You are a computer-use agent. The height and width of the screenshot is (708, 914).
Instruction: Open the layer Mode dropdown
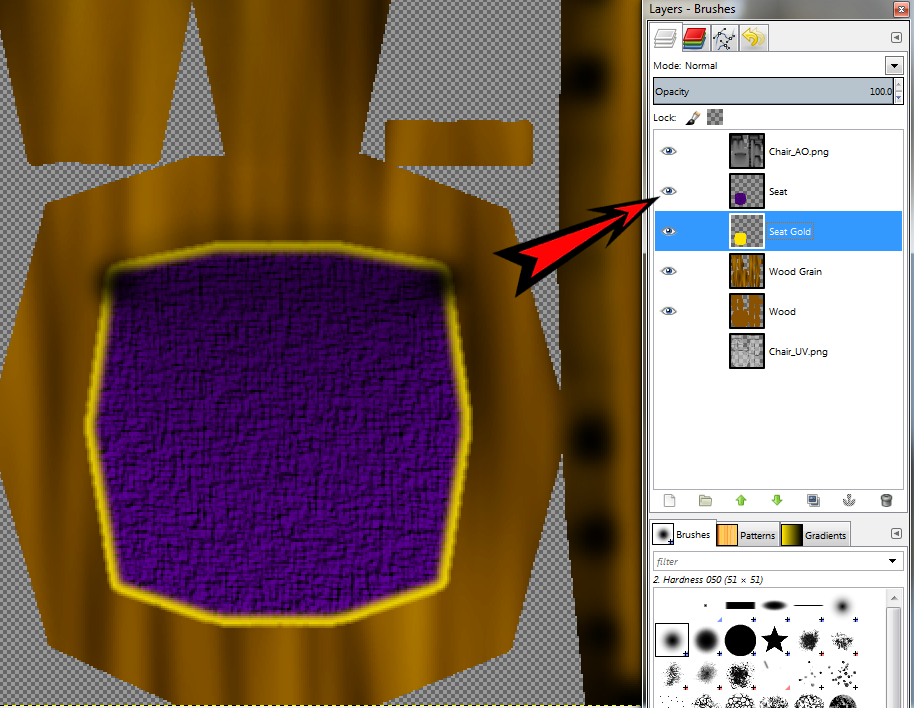(894, 66)
